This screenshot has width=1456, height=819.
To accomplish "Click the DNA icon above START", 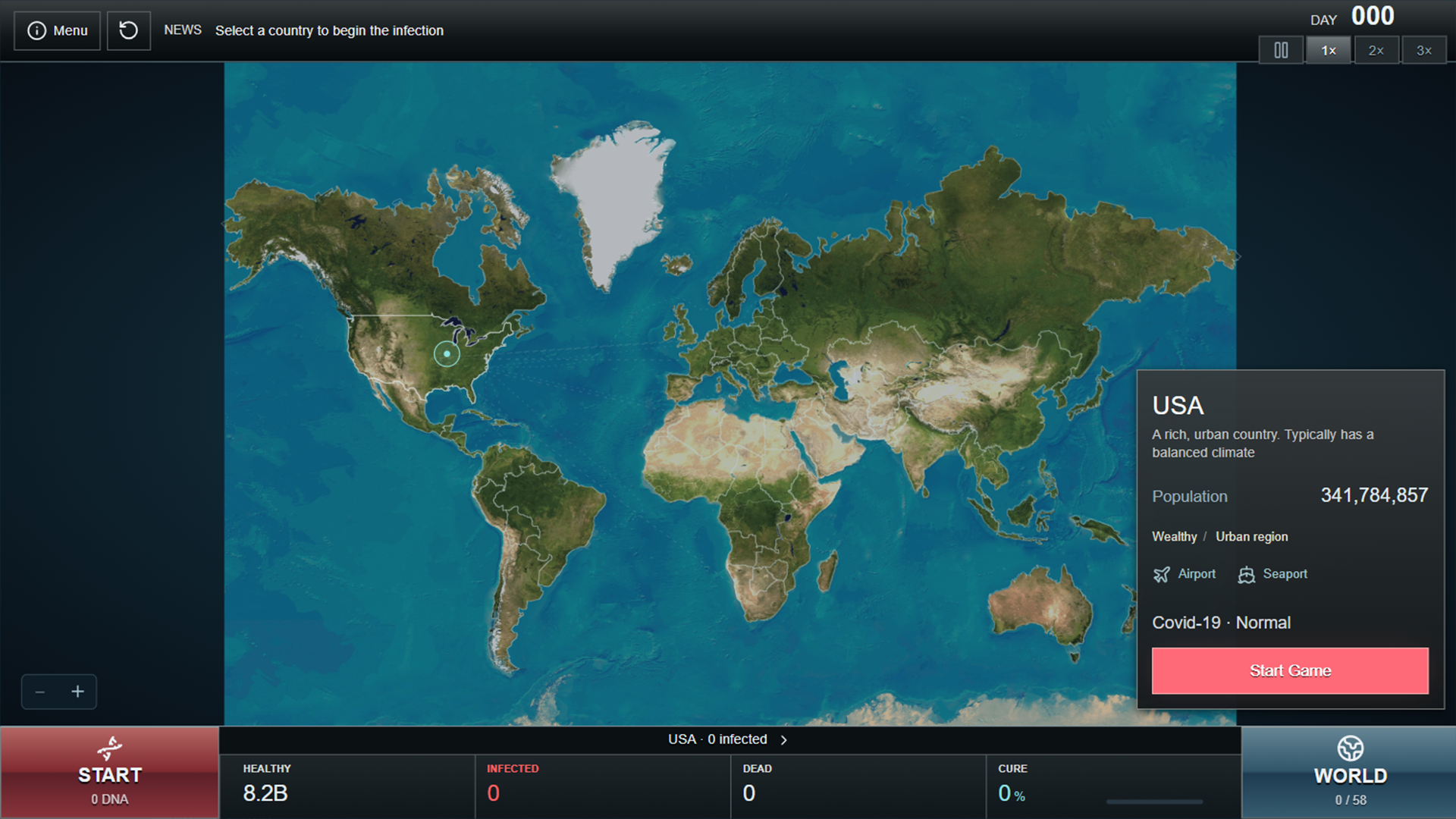I will tap(110, 748).
